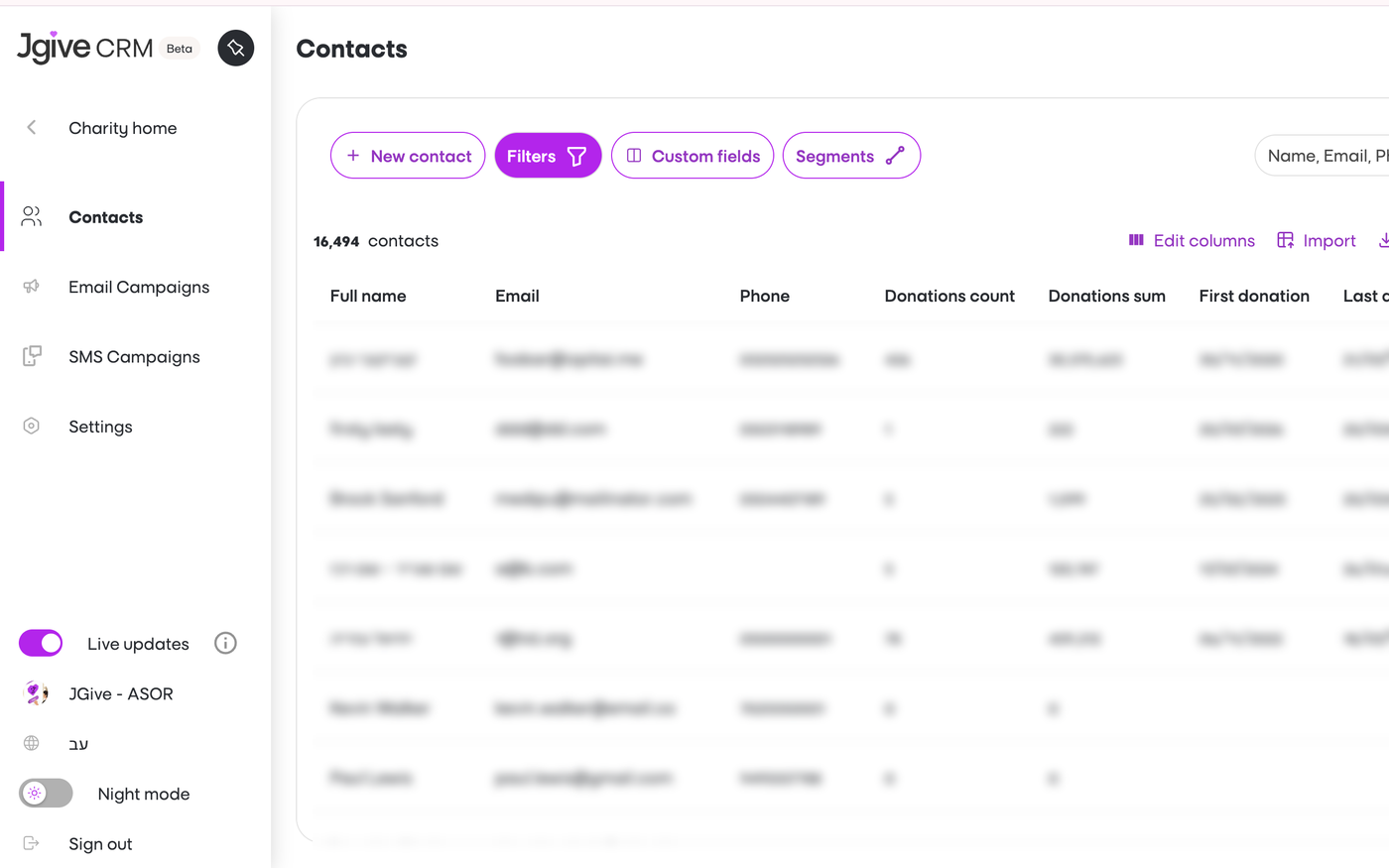This screenshot has height=868, width=1389.
Task: Focus the Name, Email search field
Action: coord(1322,156)
